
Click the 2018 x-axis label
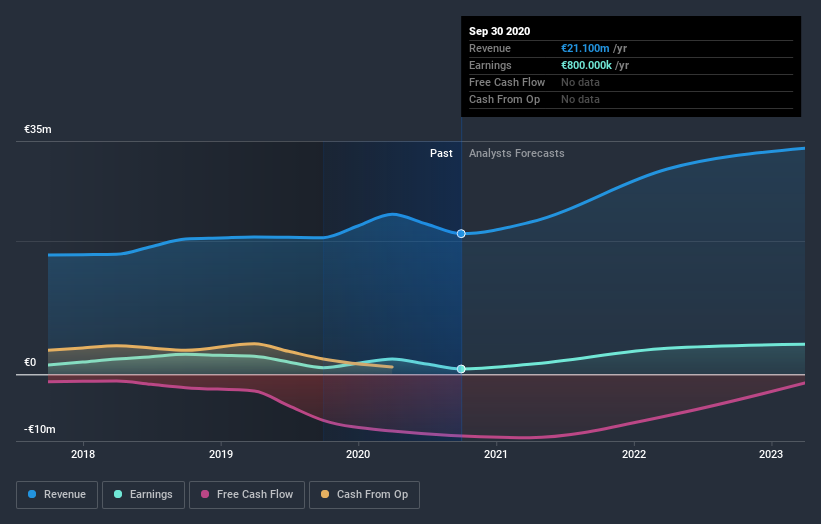tap(83, 454)
